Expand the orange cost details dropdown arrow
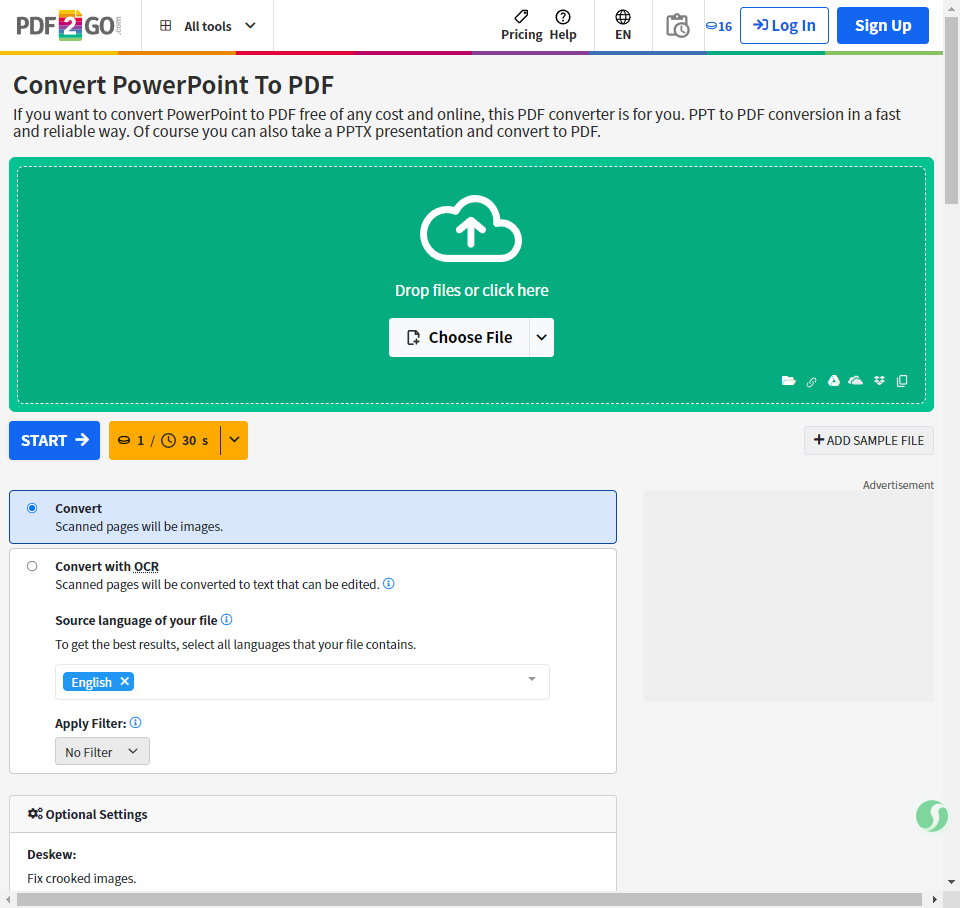The width and height of the screenshot is (960, 908). (x=234, y=440)
